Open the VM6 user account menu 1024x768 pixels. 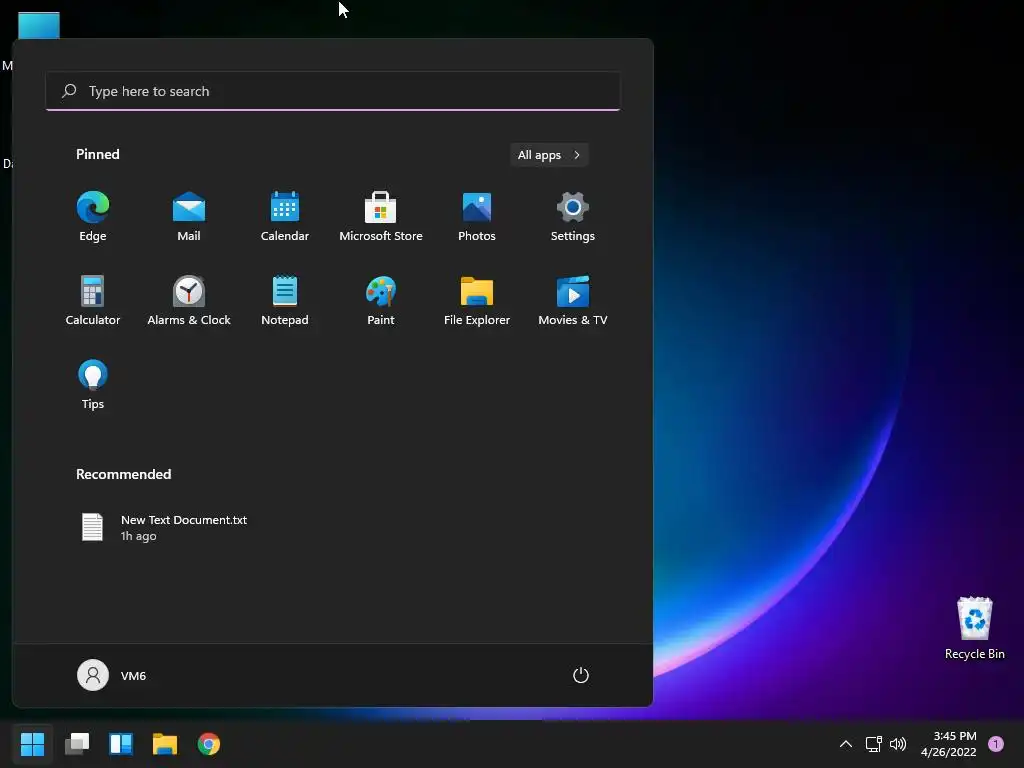click(112, 675)
